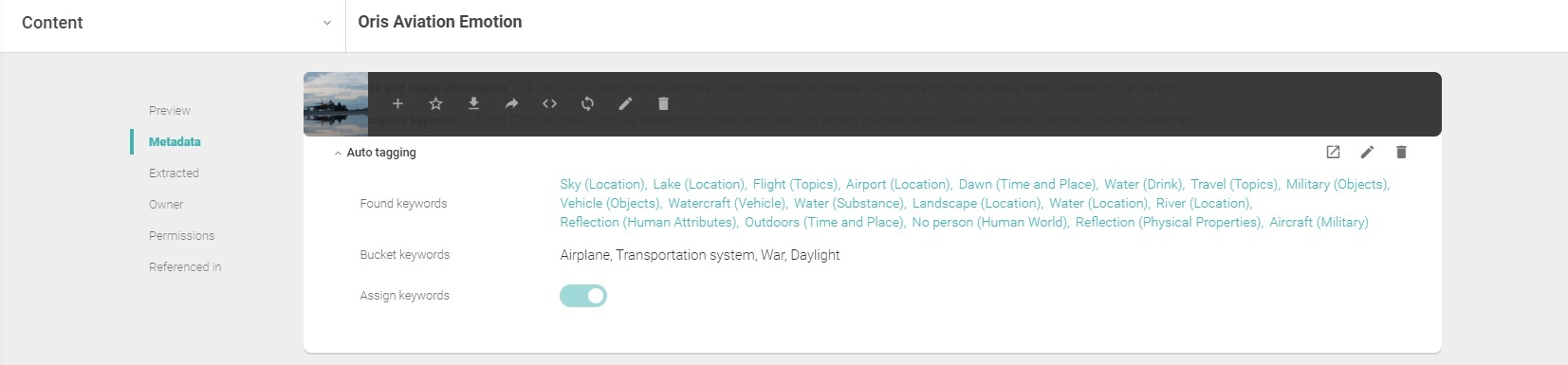
Task: Open embed code icon in toolbar
Action: (549, 103)
